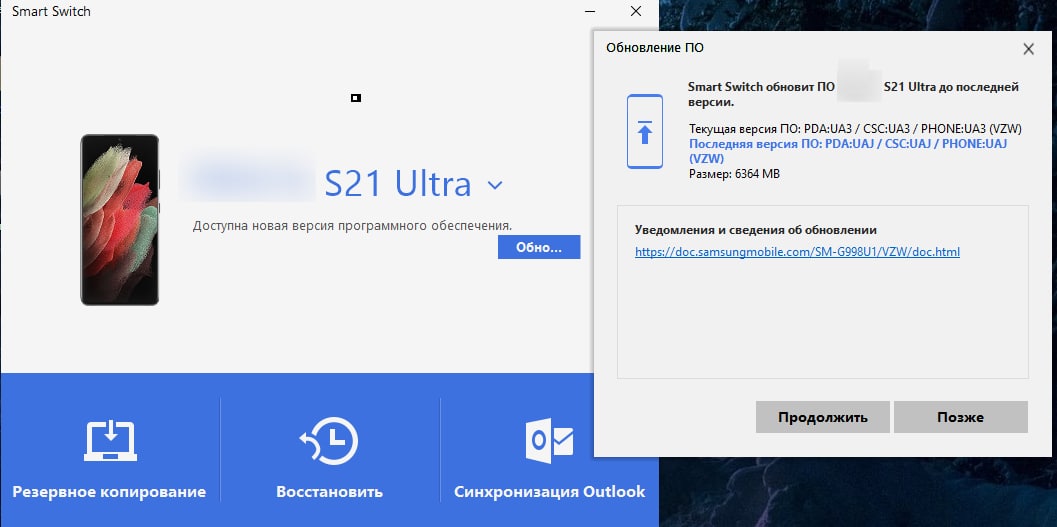Close the Smart Switch main window
1057x527 pixels.
[x=636, y=11]
